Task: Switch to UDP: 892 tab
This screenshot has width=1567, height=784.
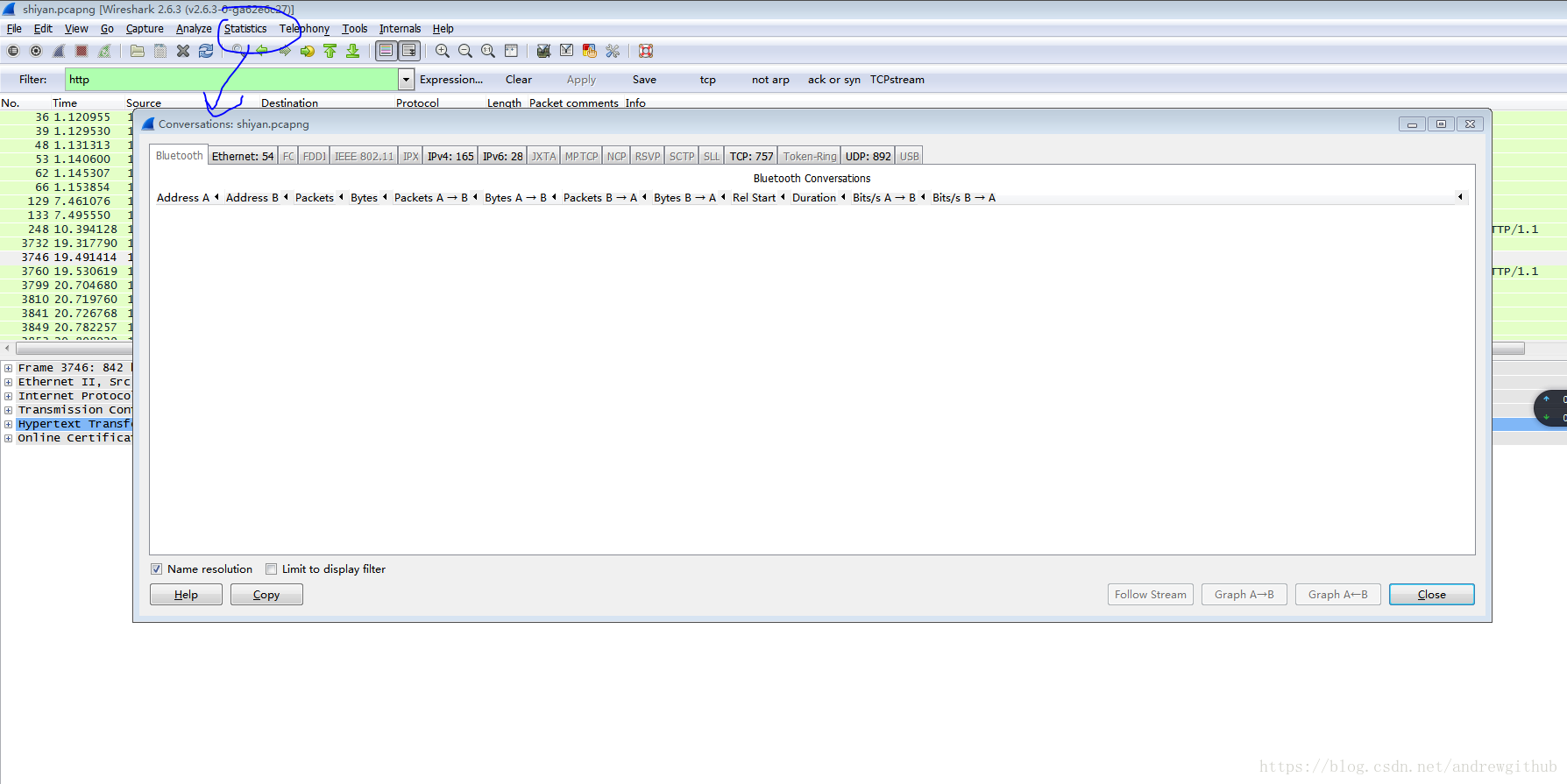Action: click(x=868, y=156)
